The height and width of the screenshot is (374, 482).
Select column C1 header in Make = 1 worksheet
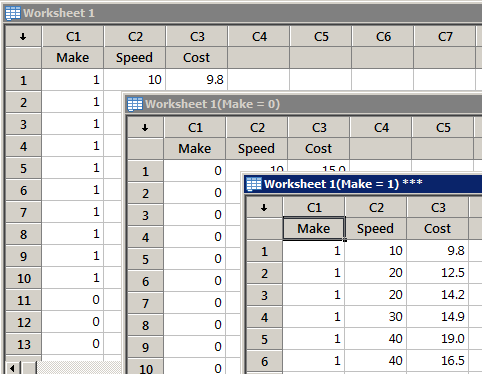314,208
